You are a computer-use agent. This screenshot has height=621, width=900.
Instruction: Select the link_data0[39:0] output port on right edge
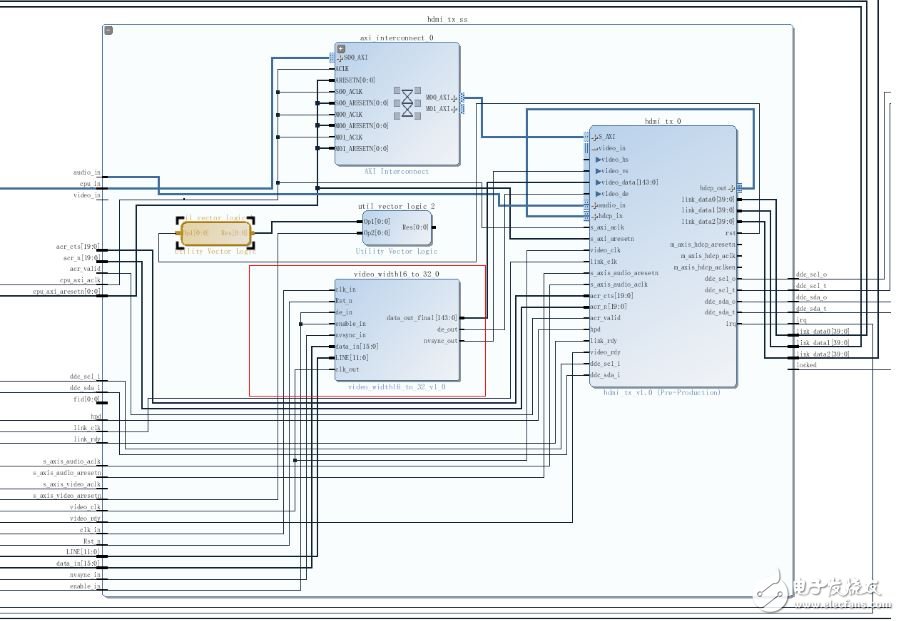823,332
